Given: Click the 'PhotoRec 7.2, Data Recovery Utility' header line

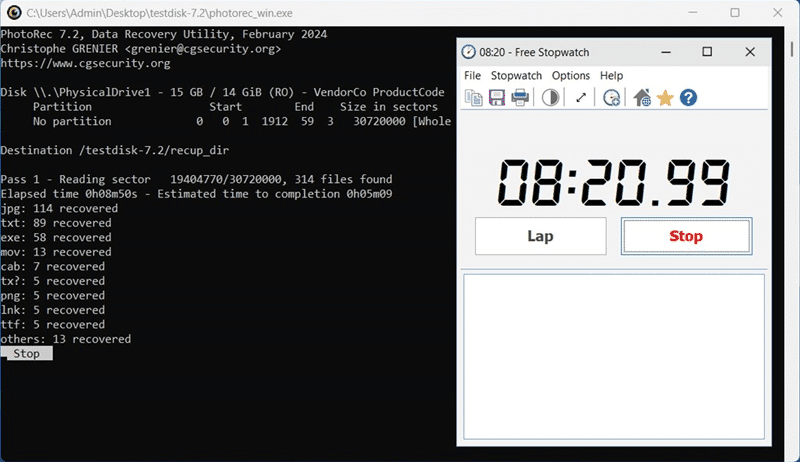Looking at the screenshot, I should (x=164, y=34).
